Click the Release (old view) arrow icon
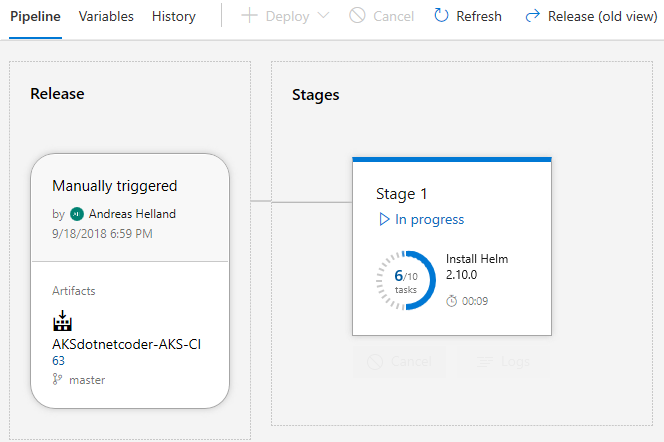The height and width of the screenshot is (442, 664). [533, 16]
